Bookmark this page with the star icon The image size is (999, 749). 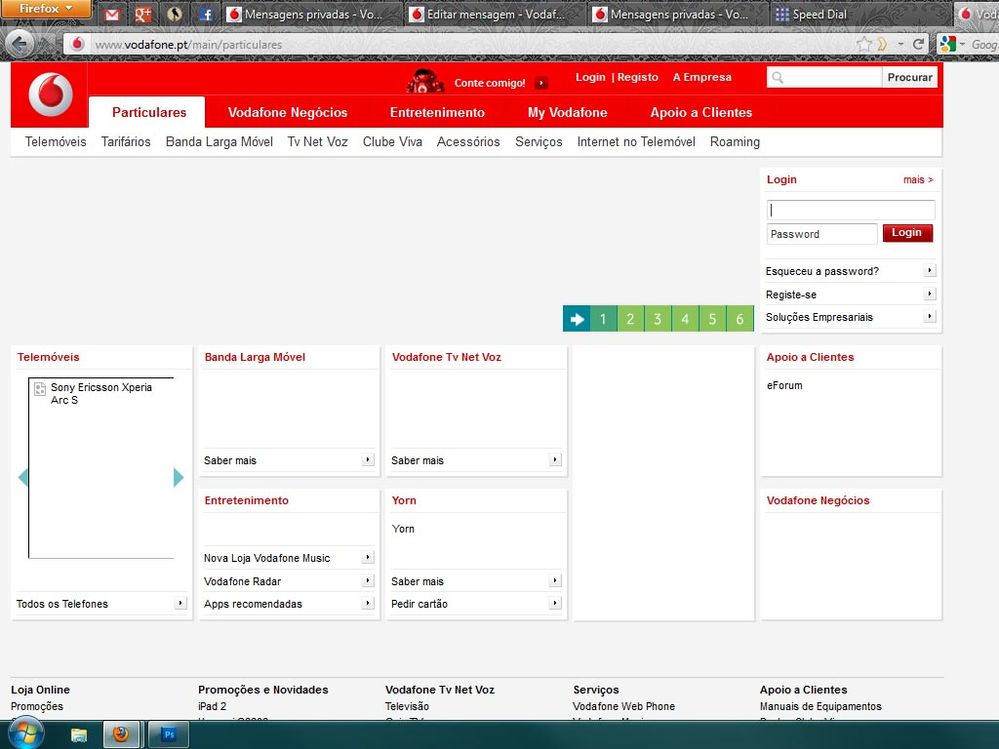(864, 44)
